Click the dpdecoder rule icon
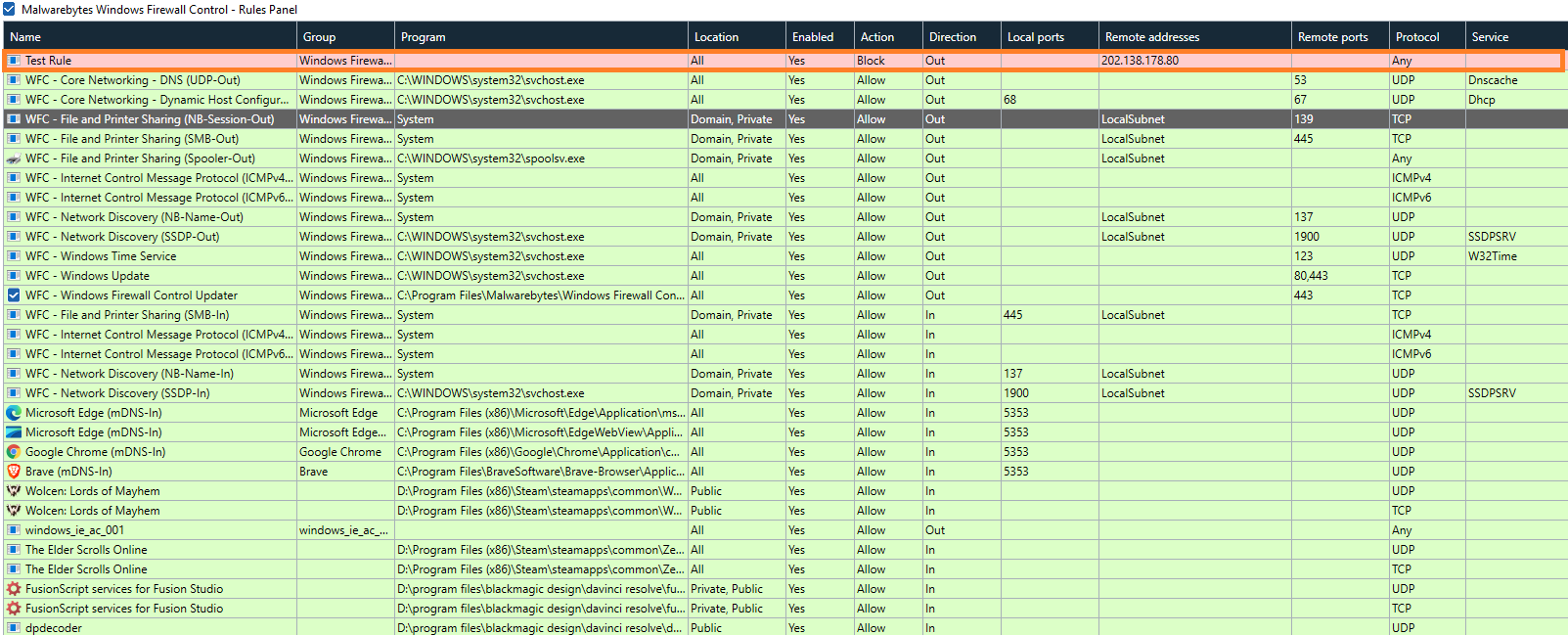The width and height of the screenshot is (1568, 635). point(14,627)
